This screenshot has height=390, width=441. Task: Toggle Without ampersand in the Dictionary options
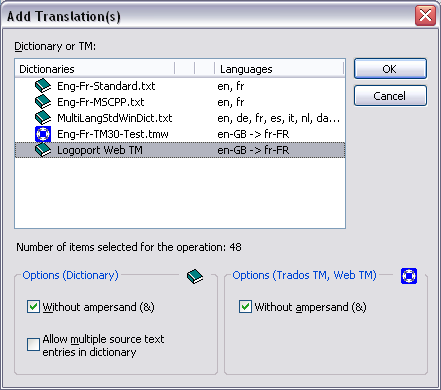33,307
